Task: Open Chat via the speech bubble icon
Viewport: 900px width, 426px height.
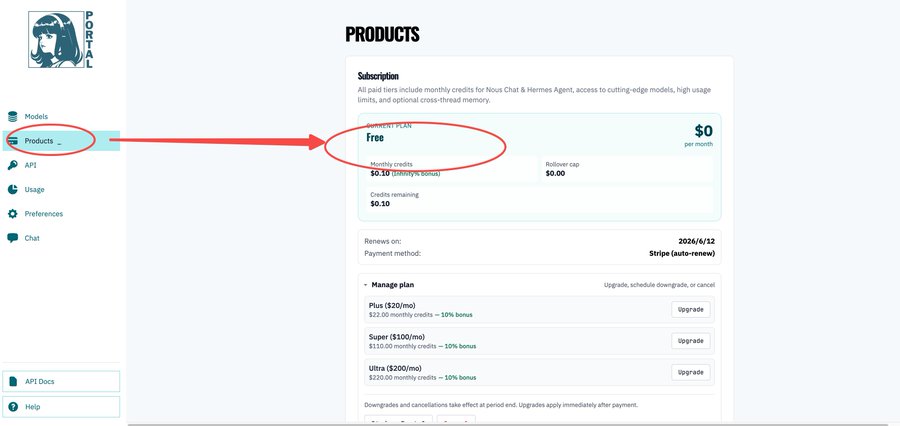Action: [x=13, y=238]
